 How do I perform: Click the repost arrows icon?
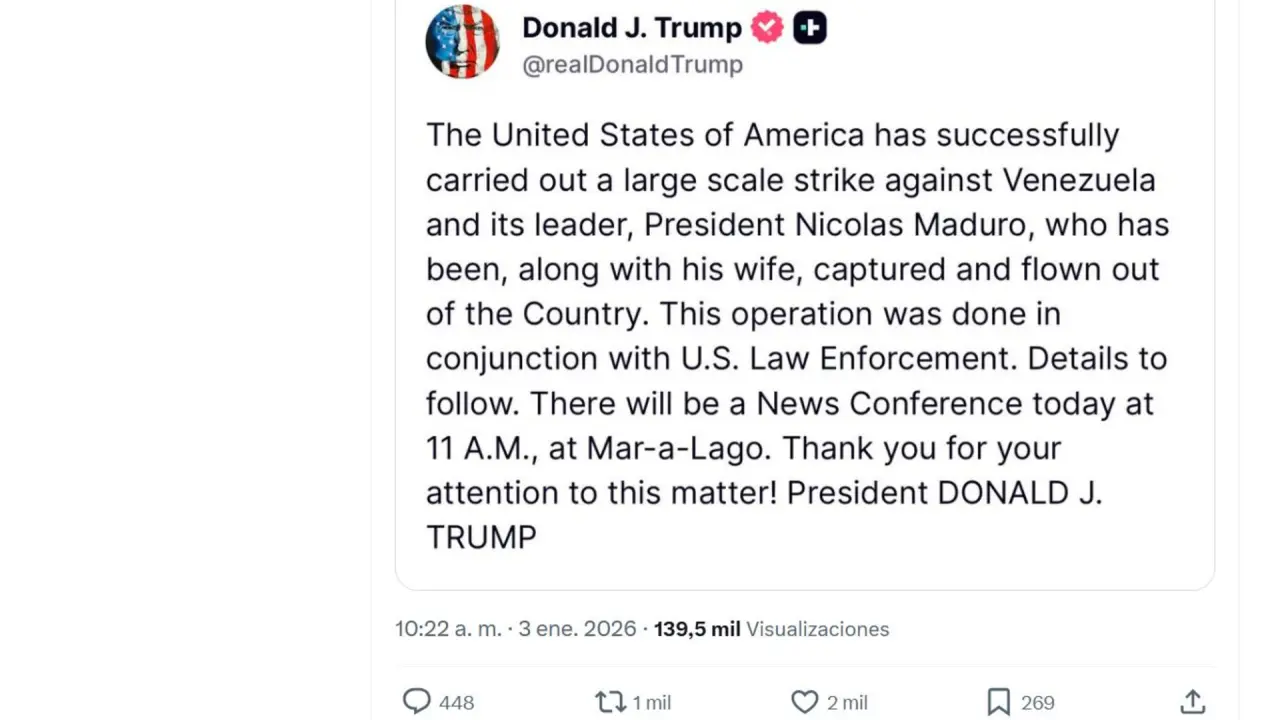pyautogui.click(x=609, y=702)
